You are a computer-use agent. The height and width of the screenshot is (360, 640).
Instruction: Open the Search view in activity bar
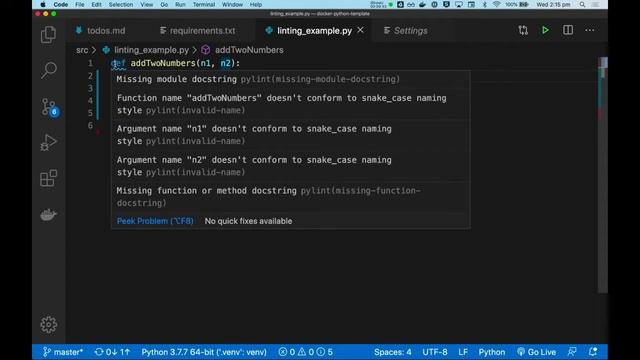tap(49, 71)
